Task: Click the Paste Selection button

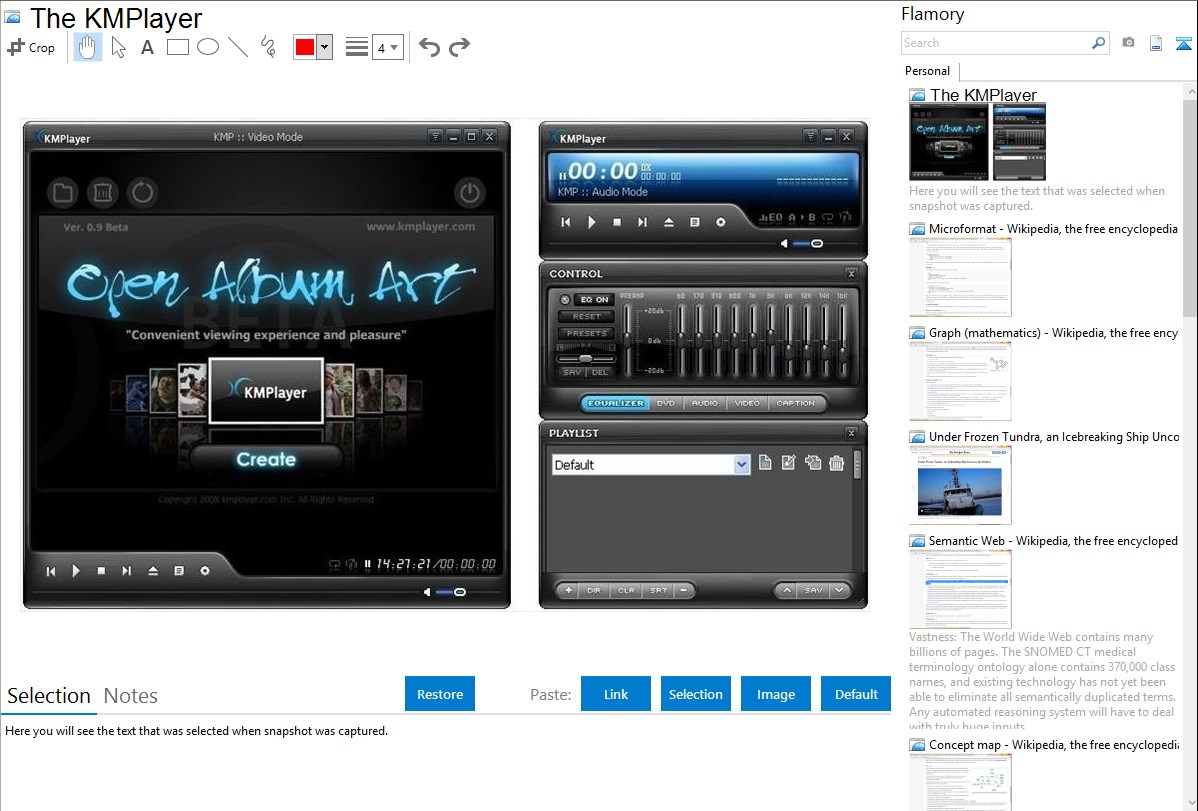Action: tap(696, 694)
